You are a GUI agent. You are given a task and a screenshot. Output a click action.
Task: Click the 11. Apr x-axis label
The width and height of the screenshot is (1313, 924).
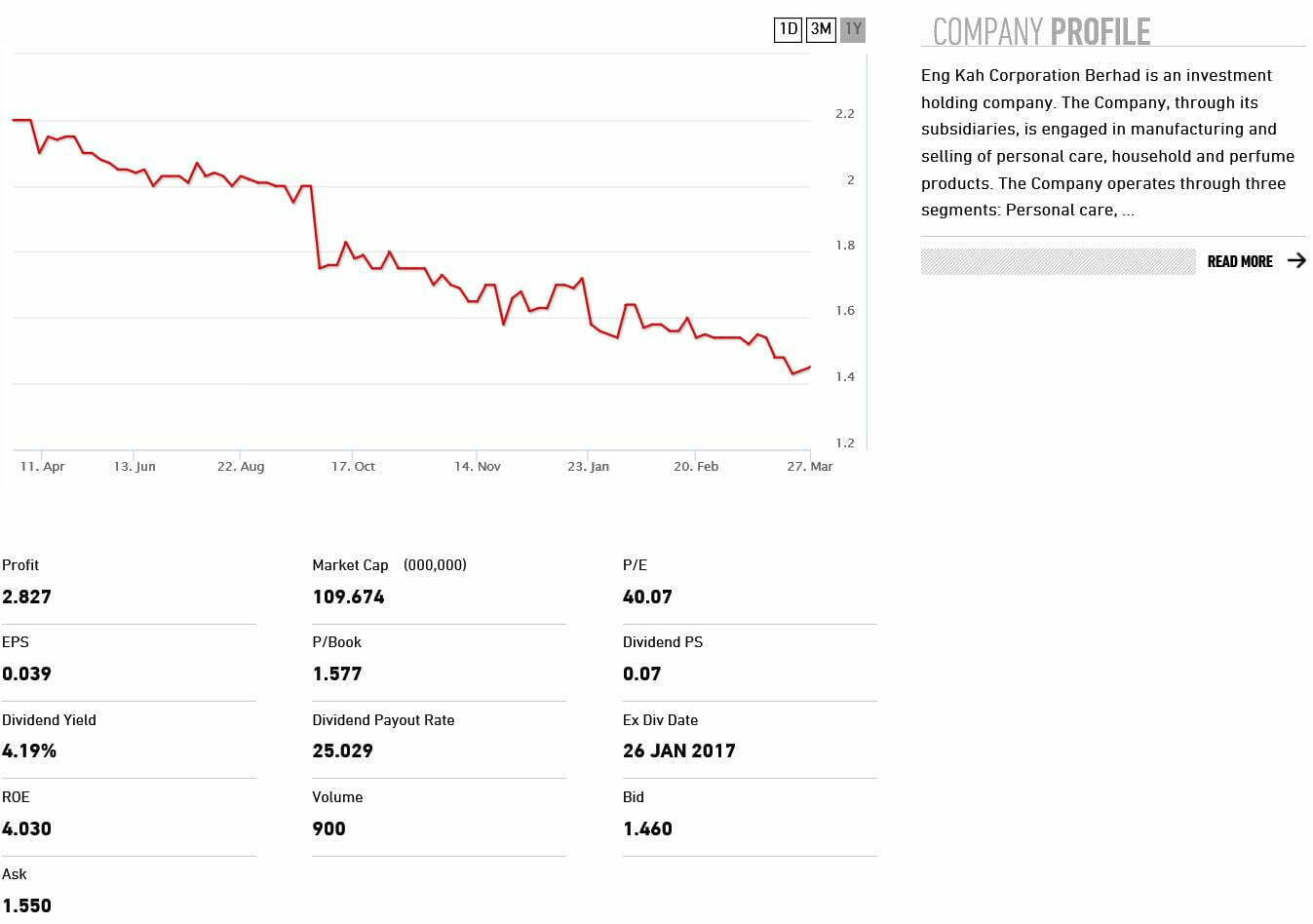pyautogui.click(x=42, y=467)
